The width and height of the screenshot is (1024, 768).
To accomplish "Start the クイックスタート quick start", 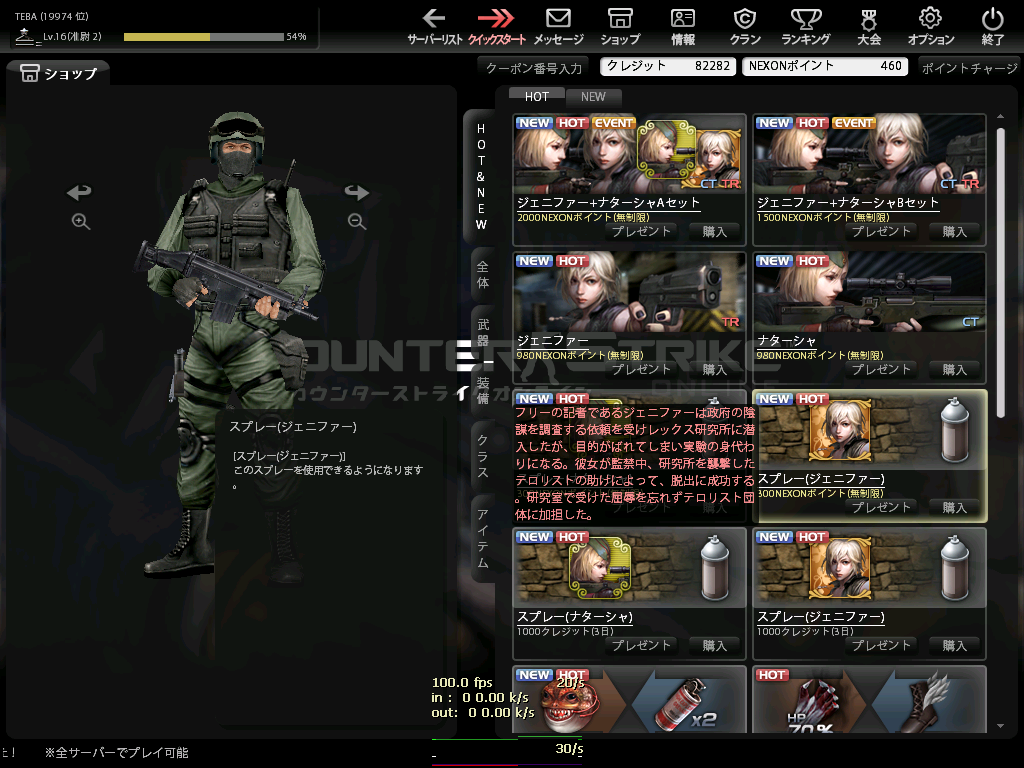I will pyautogui.click(x=496, y=26).
